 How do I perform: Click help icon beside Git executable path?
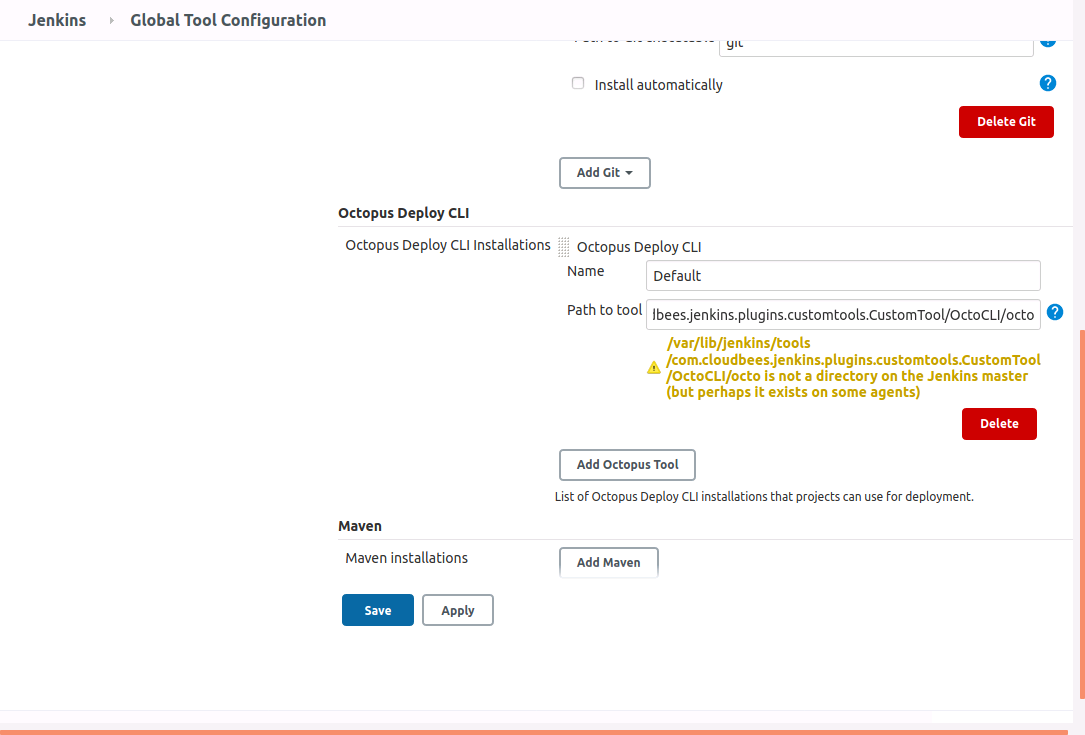click(x=1047, y=42)
